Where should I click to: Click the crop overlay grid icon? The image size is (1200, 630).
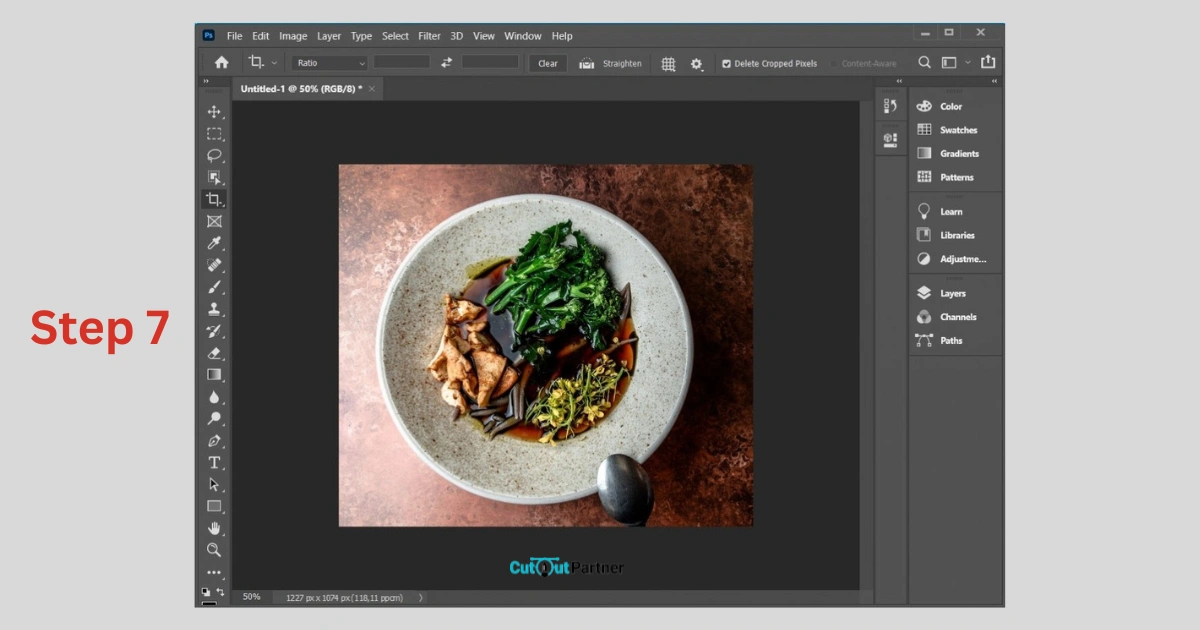tap(668, 63)
